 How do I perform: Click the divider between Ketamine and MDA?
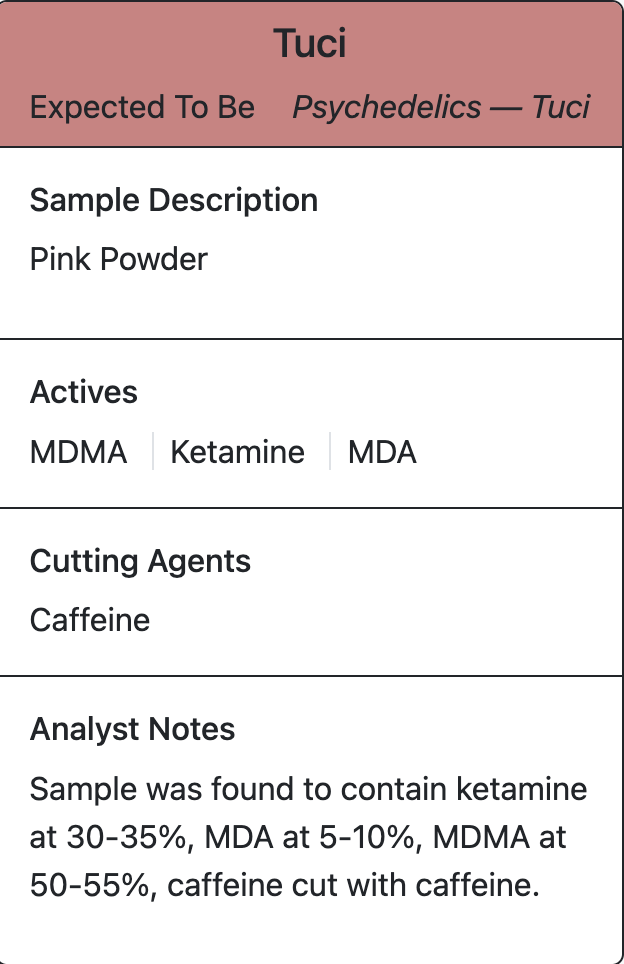[x=330, y=451]
